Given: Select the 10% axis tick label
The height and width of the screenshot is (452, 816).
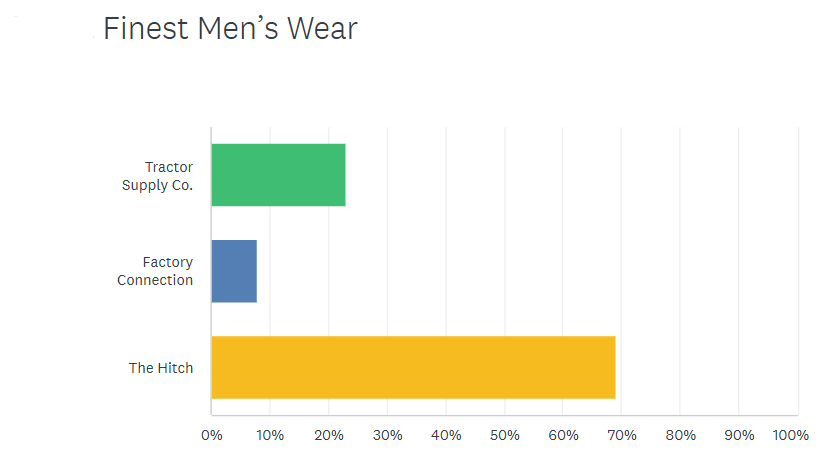Looking at the screenshot, I should pyautogui.click(x=269, y=435).
